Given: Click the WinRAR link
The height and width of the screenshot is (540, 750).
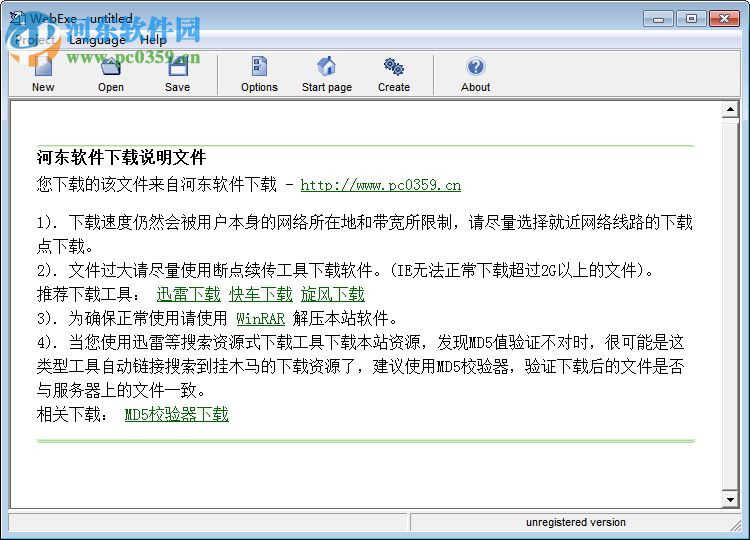Looking at the screenshot, I should (261, 319).
